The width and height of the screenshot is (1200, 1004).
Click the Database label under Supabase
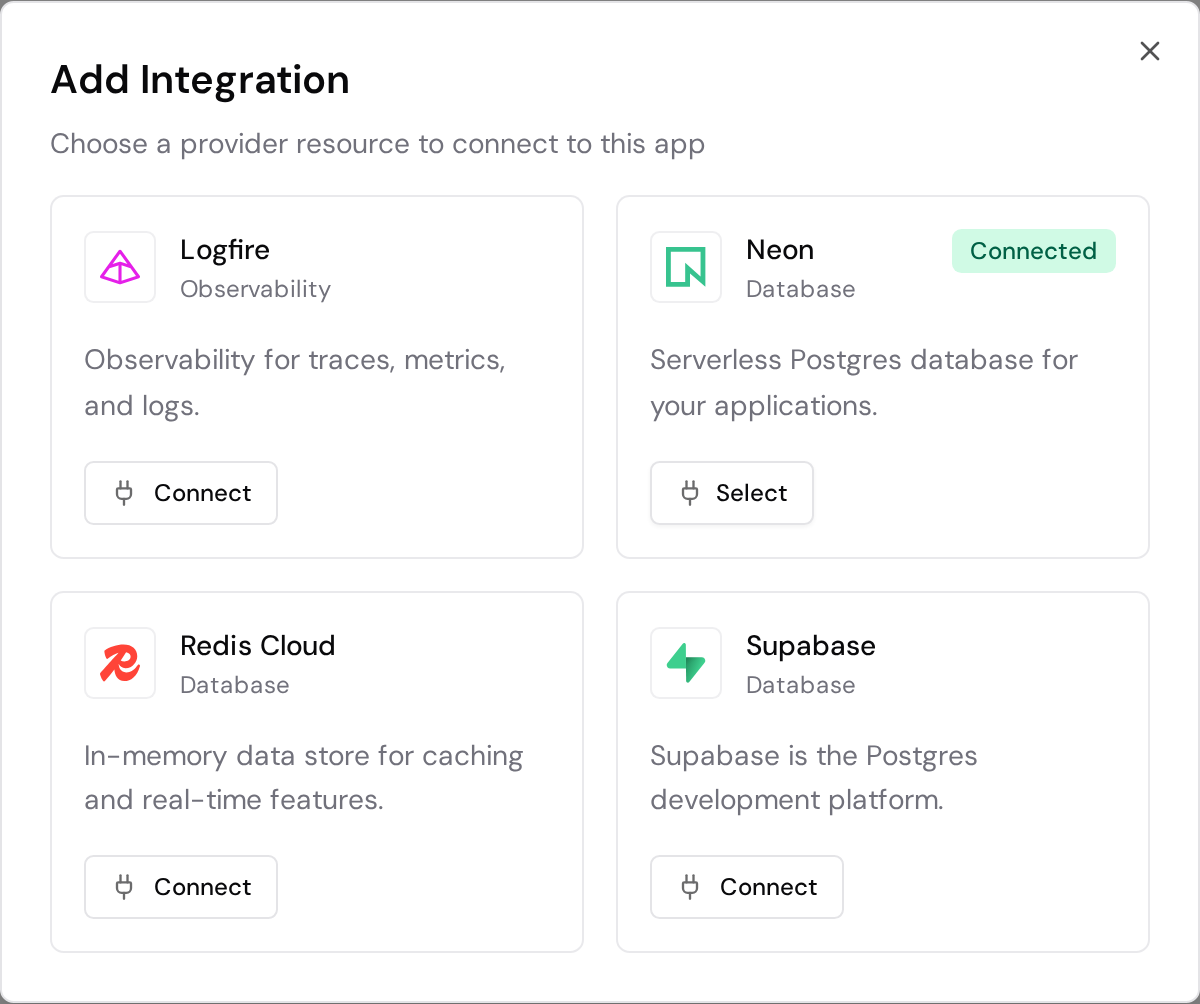pos(801,685)
